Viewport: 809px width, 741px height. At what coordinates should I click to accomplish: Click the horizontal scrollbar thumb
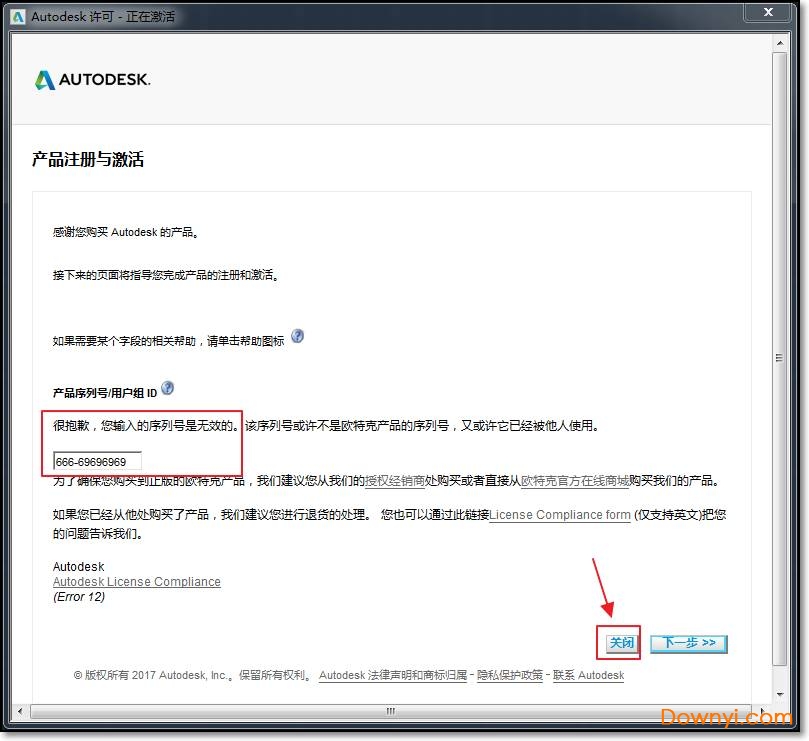pos(390,711)
